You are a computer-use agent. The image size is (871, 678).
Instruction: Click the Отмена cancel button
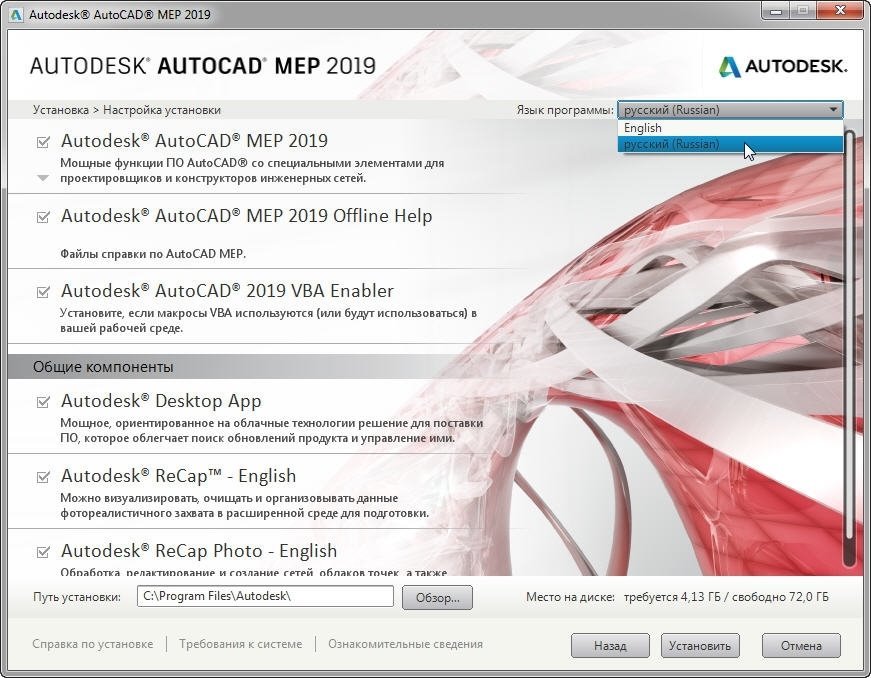(801, 645)
